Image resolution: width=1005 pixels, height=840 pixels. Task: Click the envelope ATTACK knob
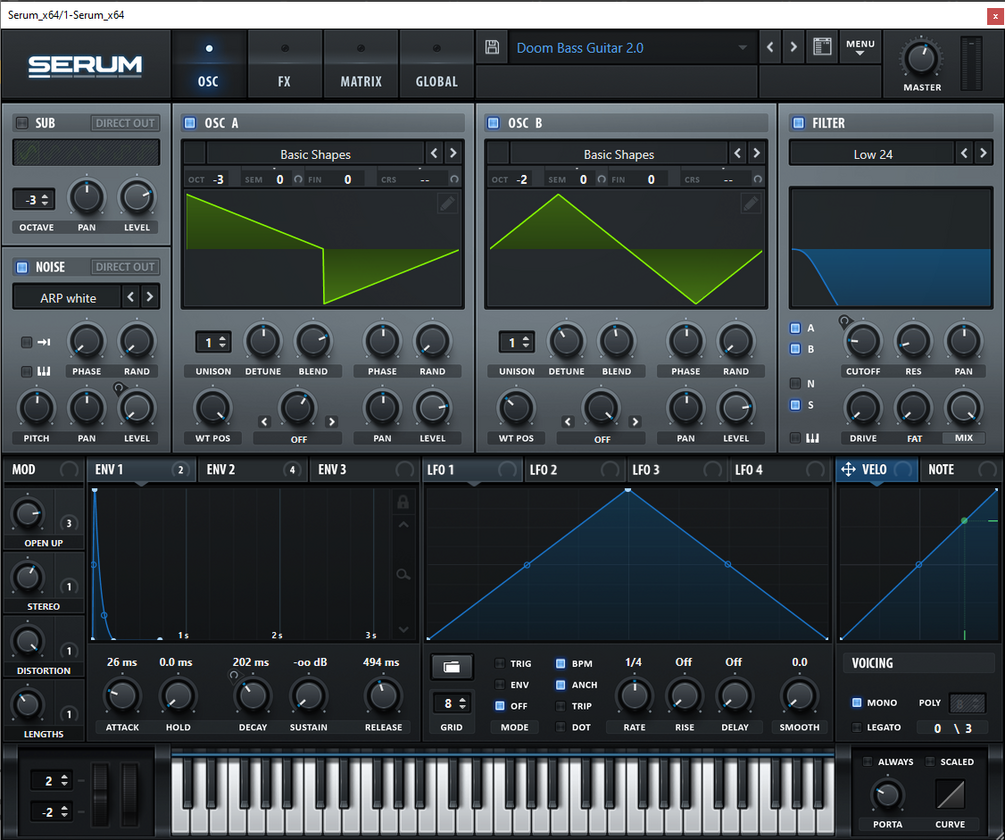tap(122, 696)
